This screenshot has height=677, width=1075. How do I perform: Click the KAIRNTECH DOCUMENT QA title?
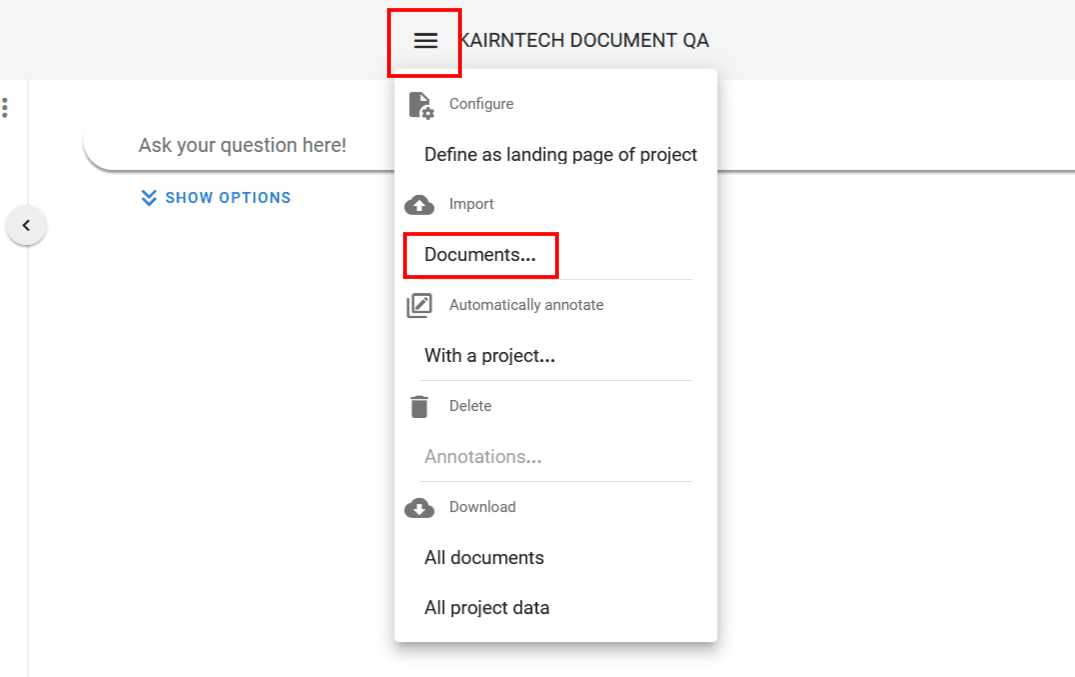(584, 41)
